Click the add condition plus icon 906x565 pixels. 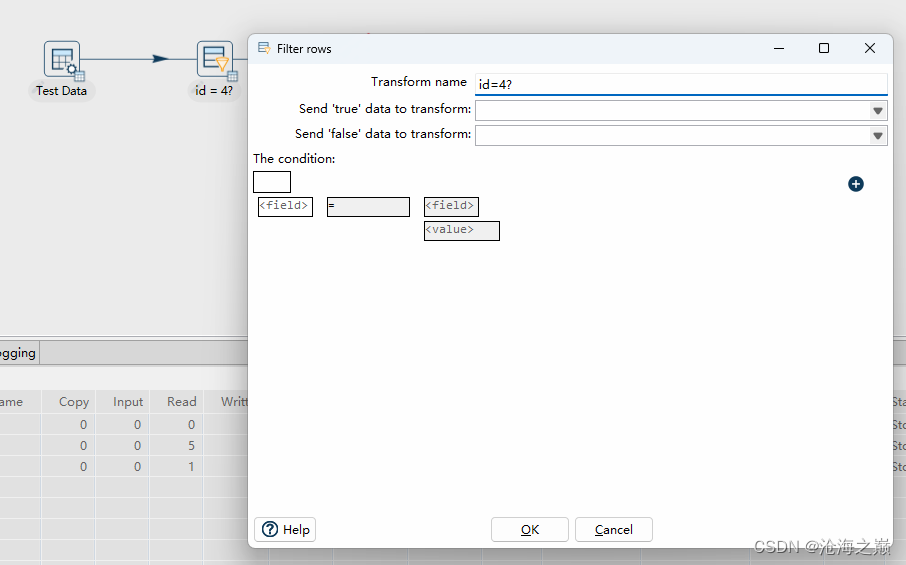856,184
